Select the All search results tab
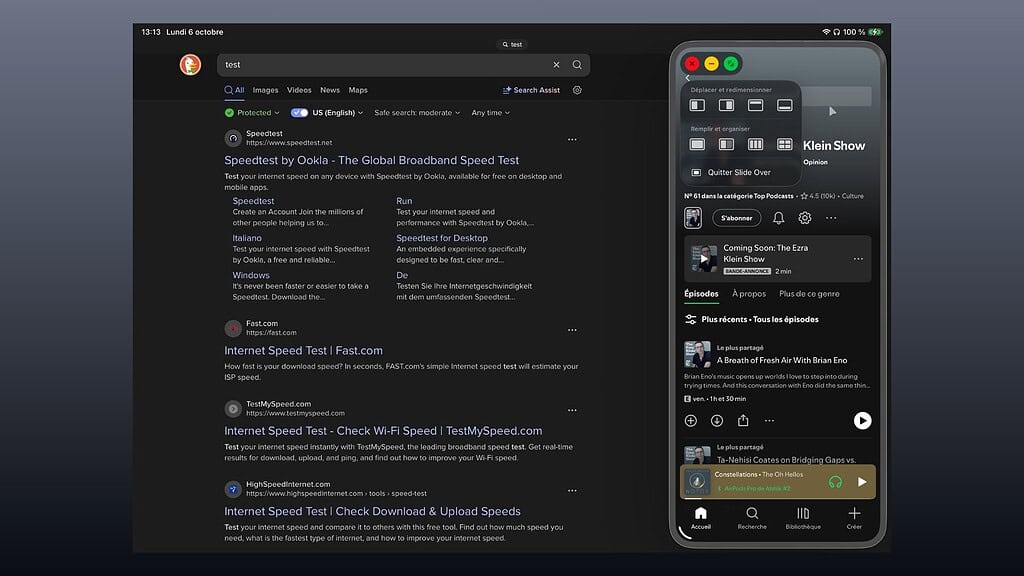The image size is (1024, 576). 234,90
